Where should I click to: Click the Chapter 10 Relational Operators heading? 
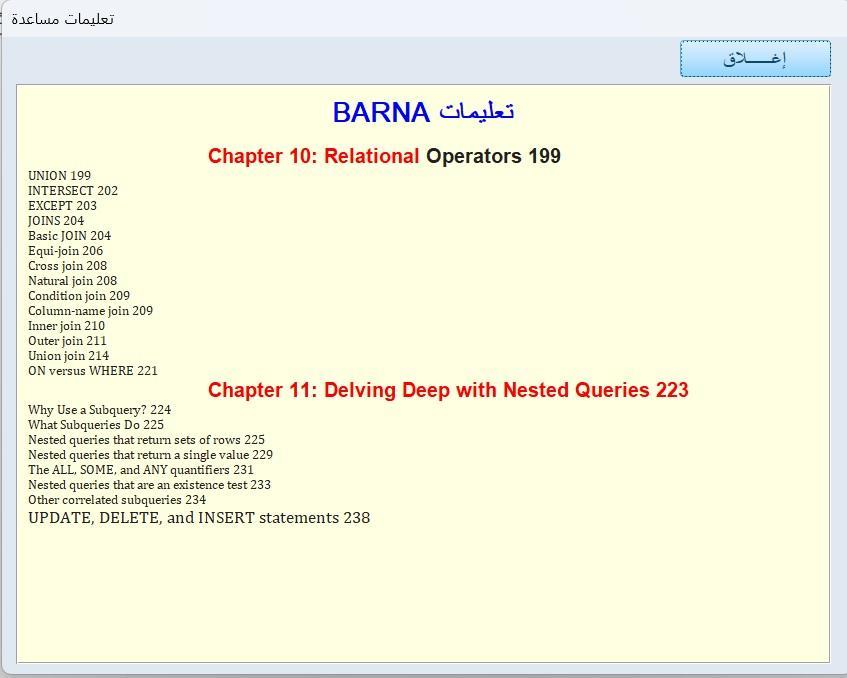pyautogui.click(x=384, y=156)
